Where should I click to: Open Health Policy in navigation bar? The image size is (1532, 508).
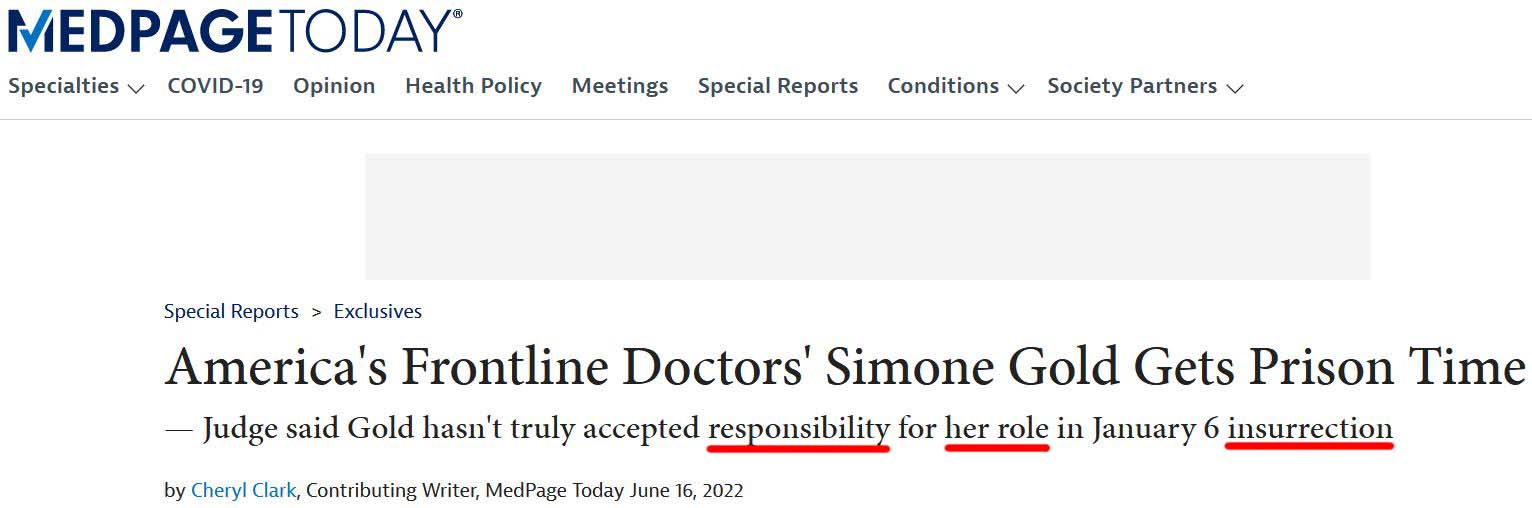click(x=473, y=86)
